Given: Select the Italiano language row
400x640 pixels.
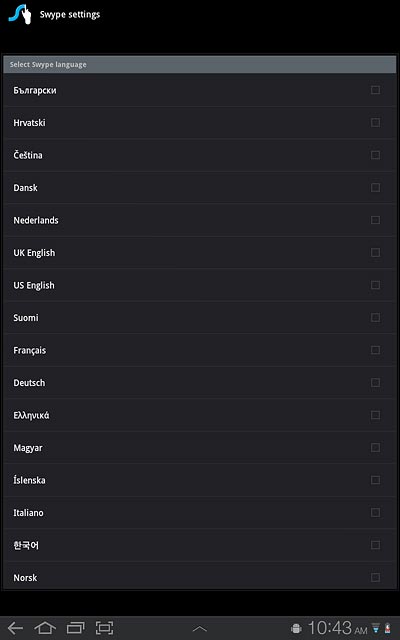Looking at the screenshot, I should 200,513.
